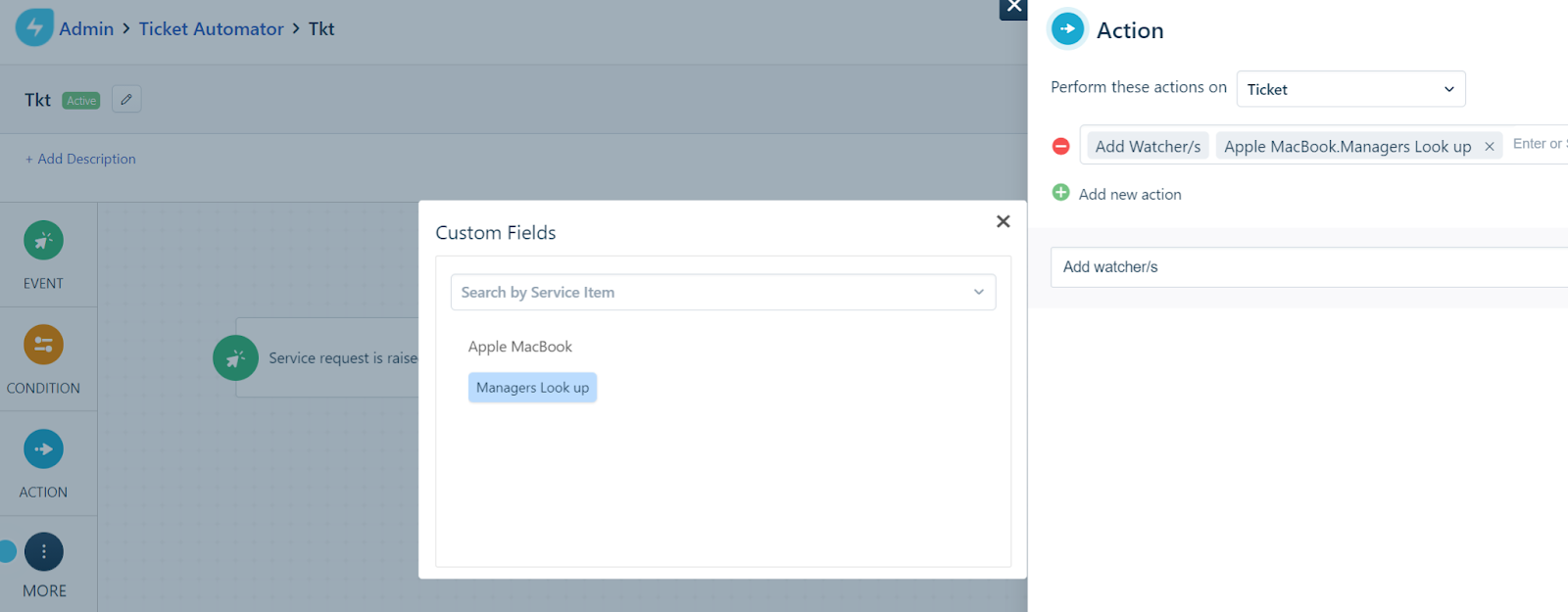Remove the action row with red minus icon

tap(1060, 146)
